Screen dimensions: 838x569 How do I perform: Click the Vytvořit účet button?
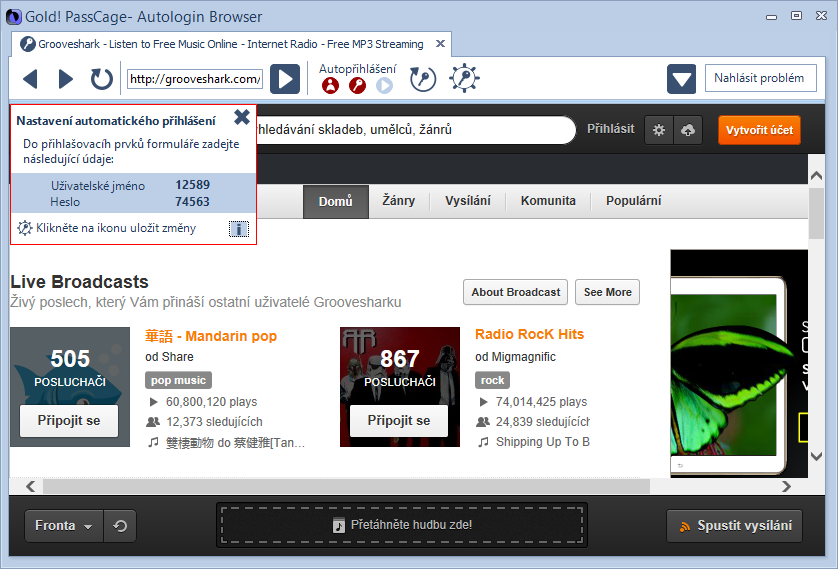759,130
